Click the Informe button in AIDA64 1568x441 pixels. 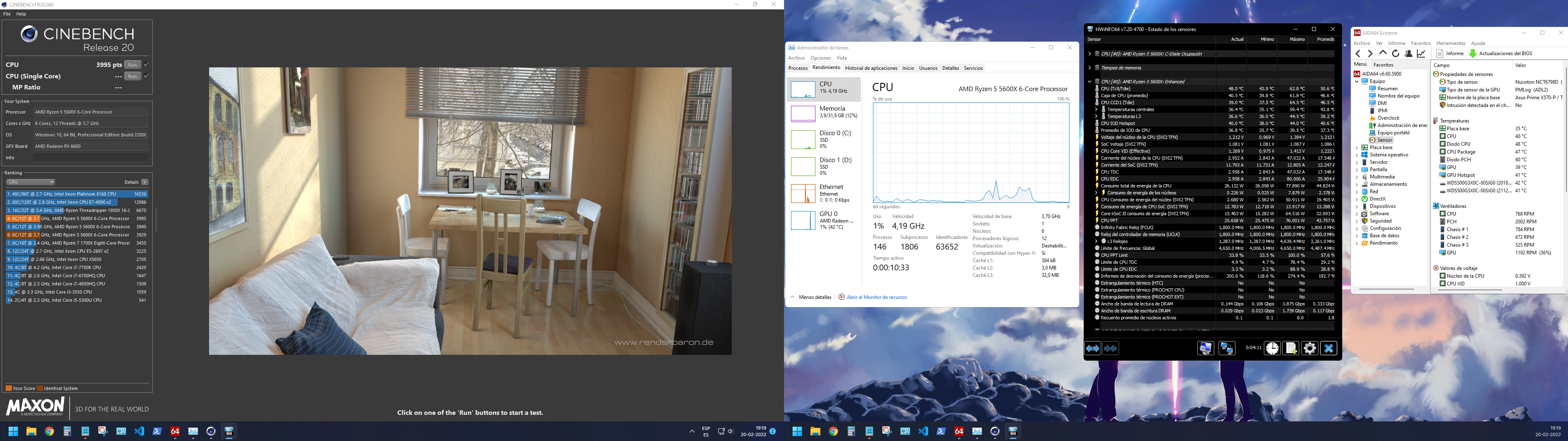(1450, 53)
